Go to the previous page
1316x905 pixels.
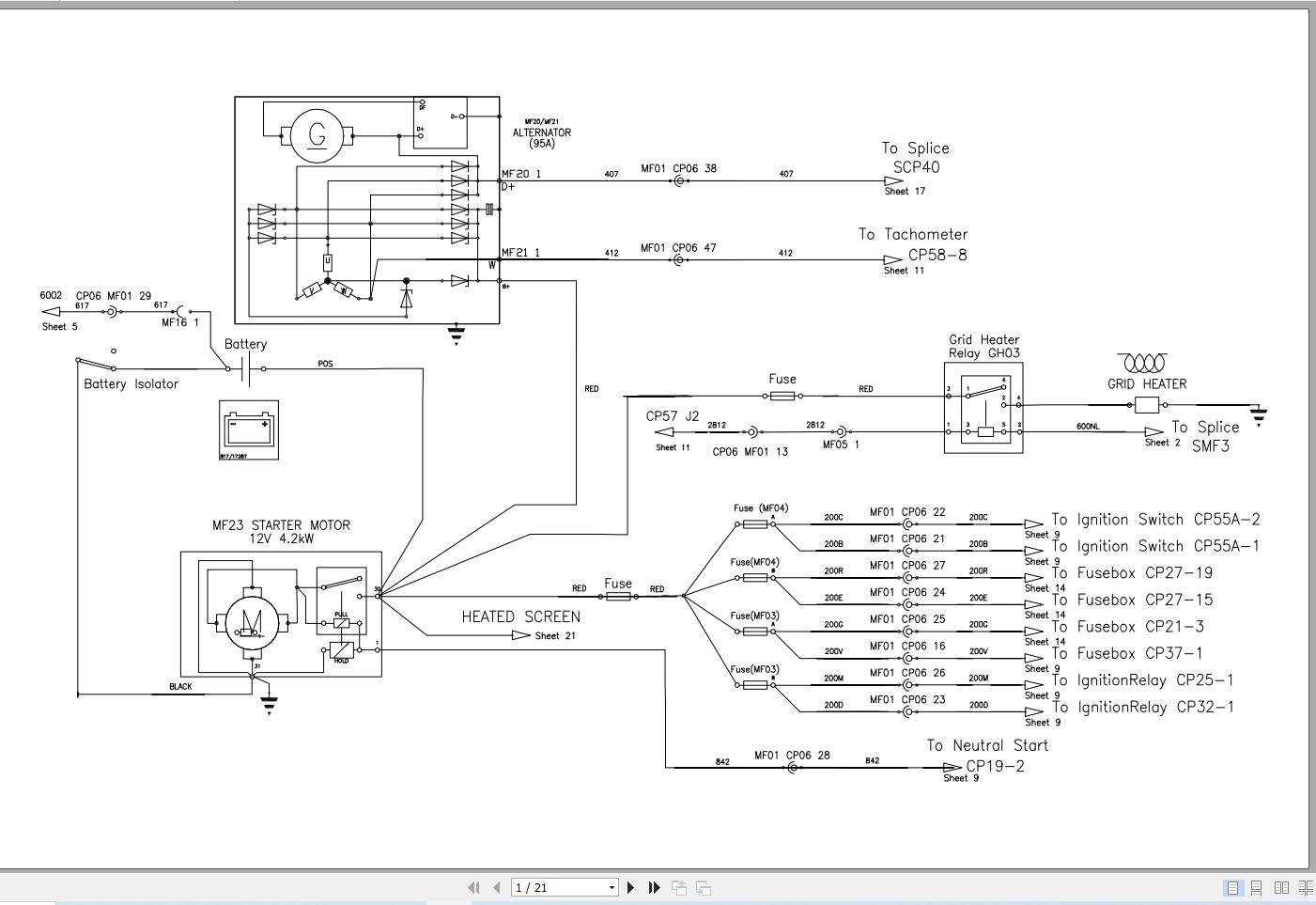(x=496, y=887)
